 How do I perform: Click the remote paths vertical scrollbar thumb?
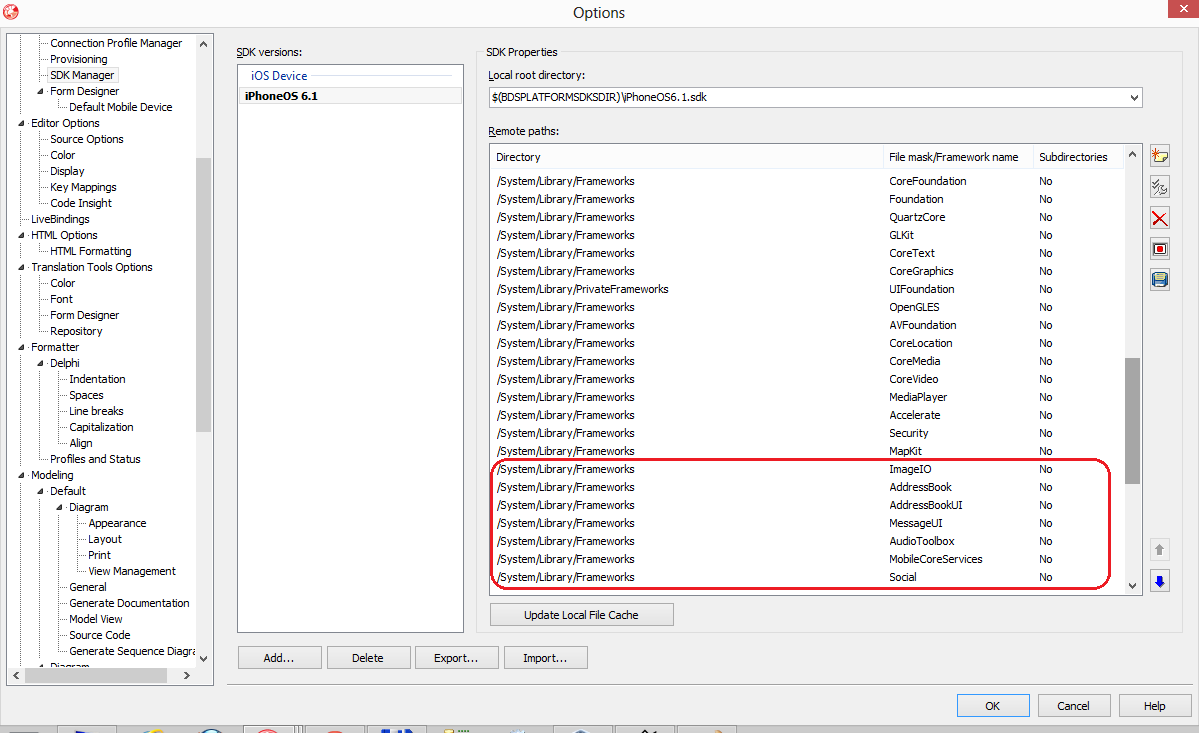tap(1132, 420)
